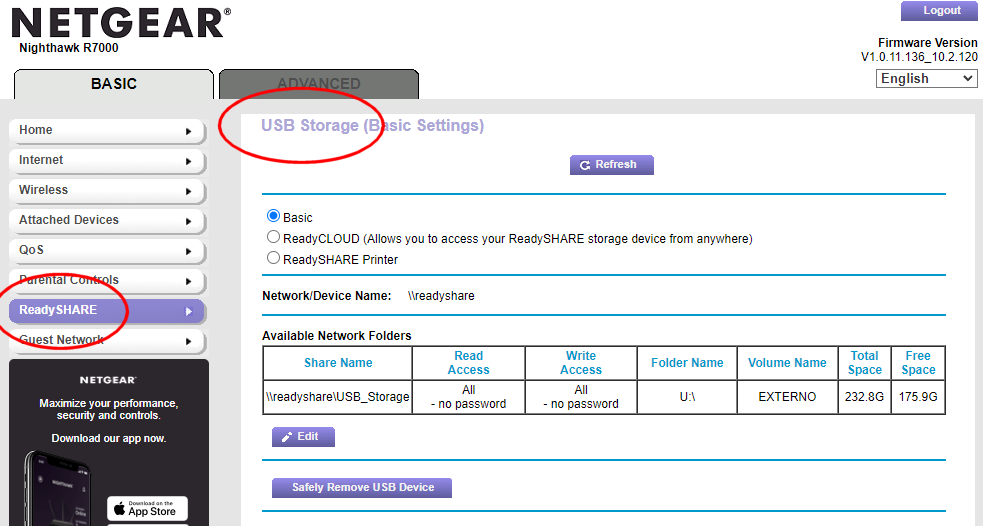Expand the QoS menu arrow
The height and width of the screenshot is (526, 983).
(189, 251)
